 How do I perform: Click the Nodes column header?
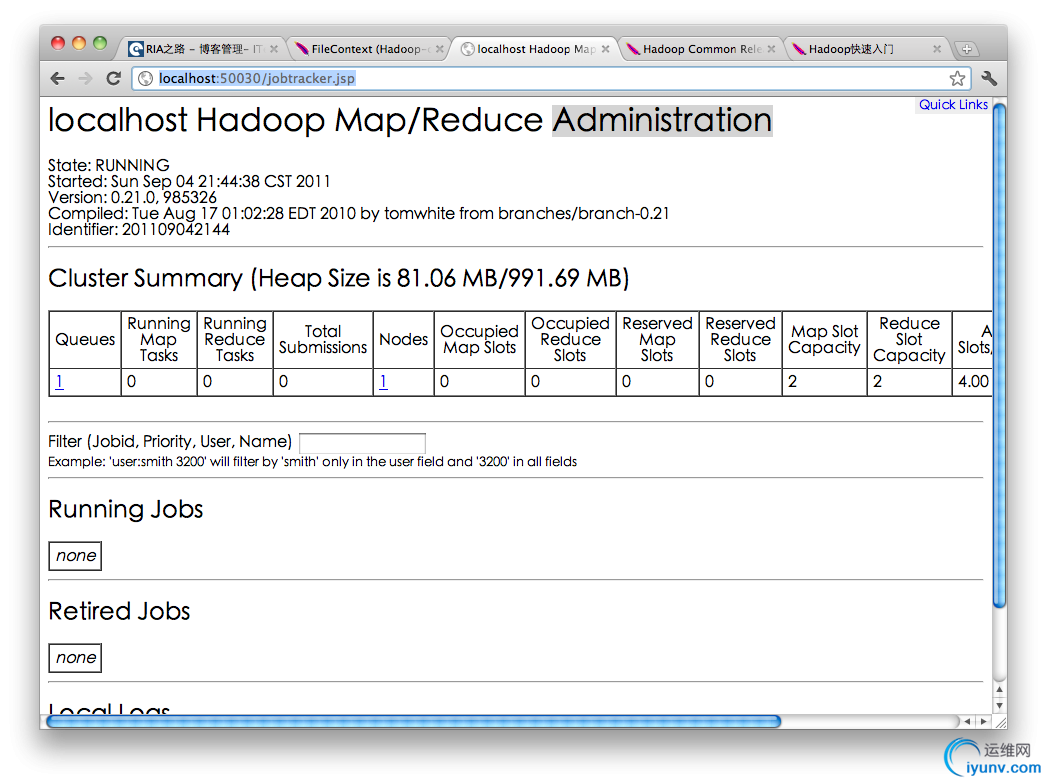click(x=403, y=339)
